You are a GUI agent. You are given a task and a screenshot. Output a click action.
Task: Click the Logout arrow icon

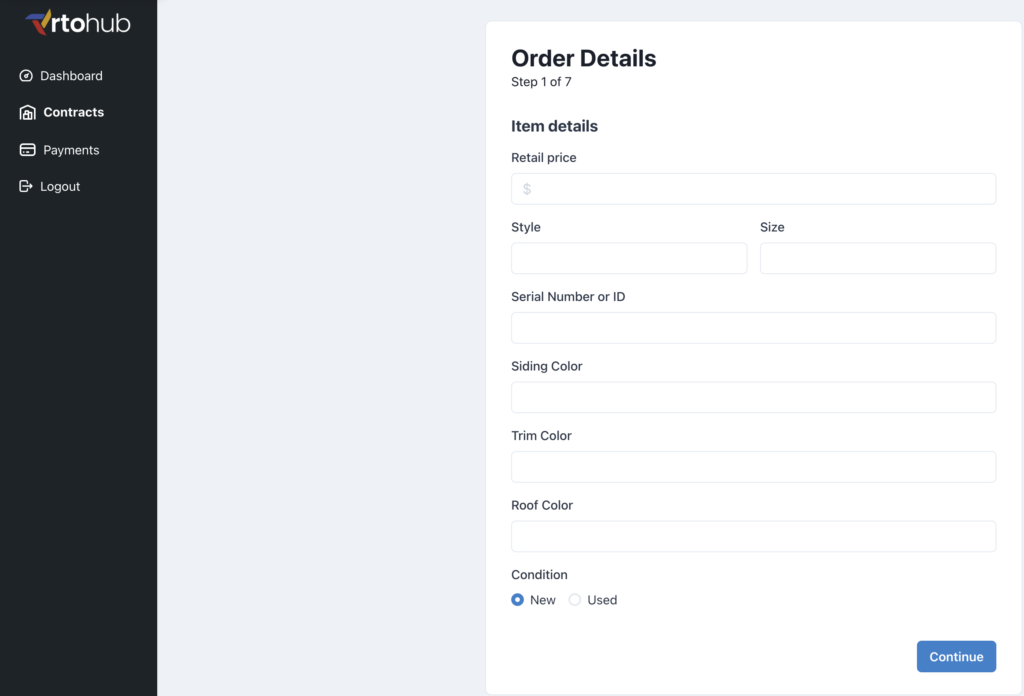(x=27, y=187)
